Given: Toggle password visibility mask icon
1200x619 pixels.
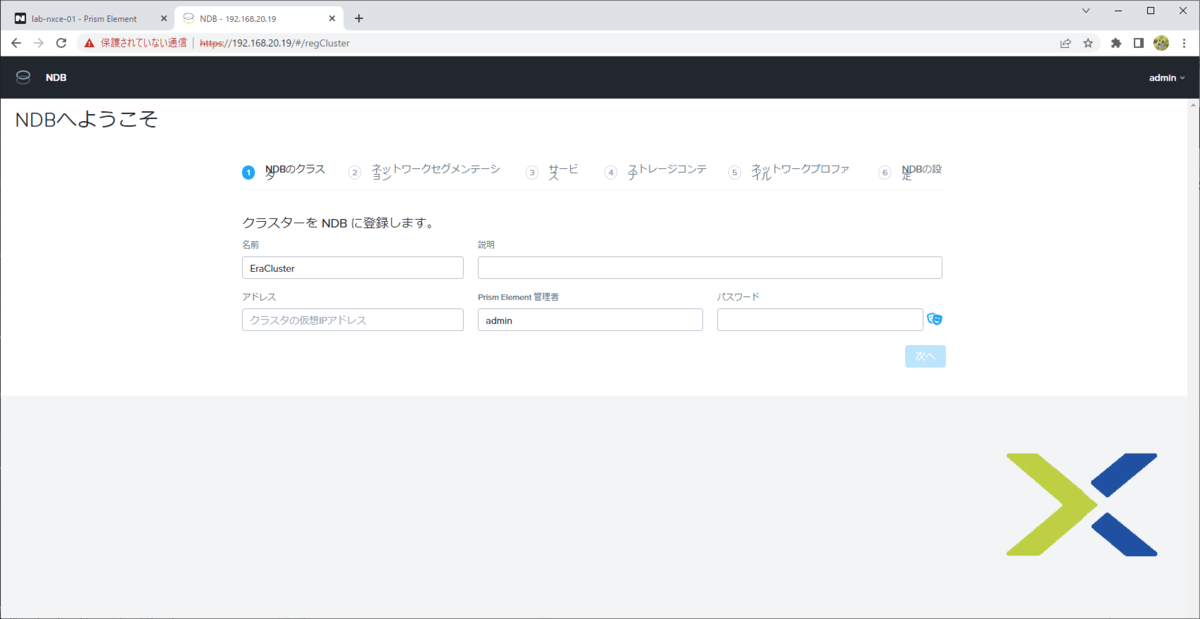Looking at the screenshot, I should pos(935,319).
